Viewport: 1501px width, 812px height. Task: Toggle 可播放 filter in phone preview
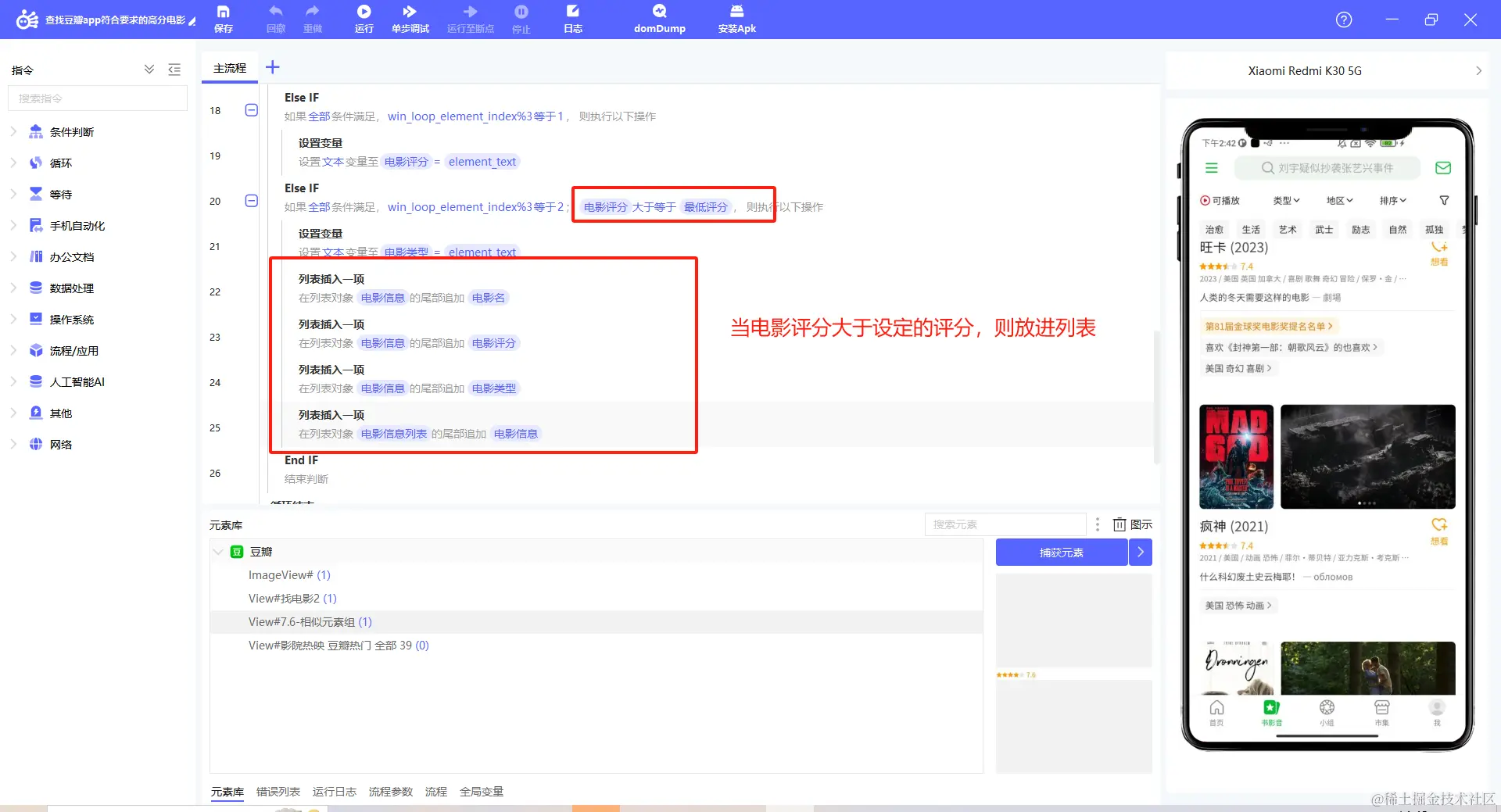[1220, 201]
